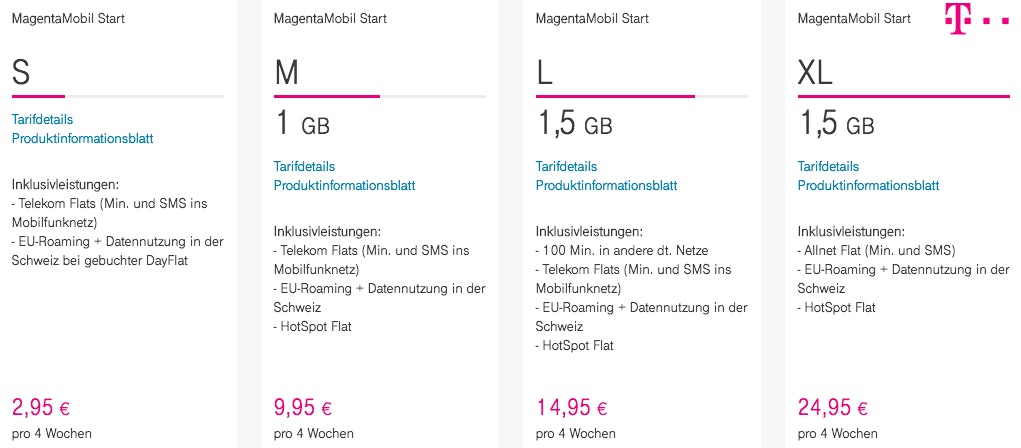This screenshot has height=448, width=1021.
Task: Open Produktinformationsblatt for the M tariff
Action: point(344,185)
